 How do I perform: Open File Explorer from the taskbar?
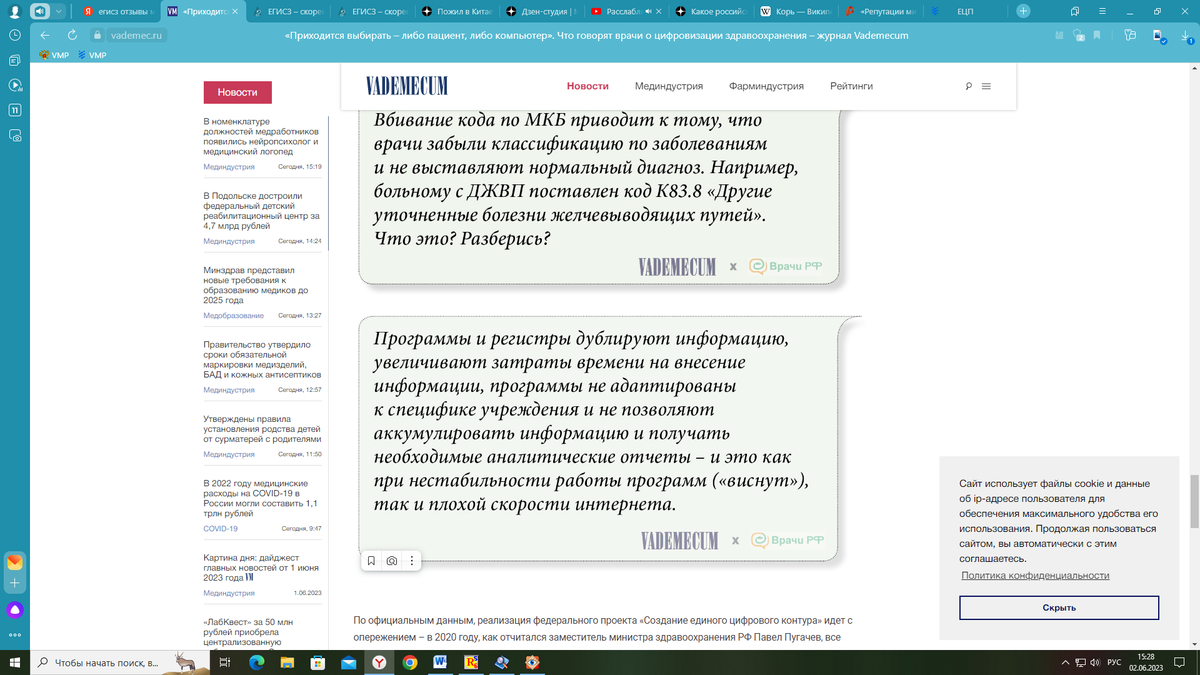pyautogui.click(x=287, y=662)
